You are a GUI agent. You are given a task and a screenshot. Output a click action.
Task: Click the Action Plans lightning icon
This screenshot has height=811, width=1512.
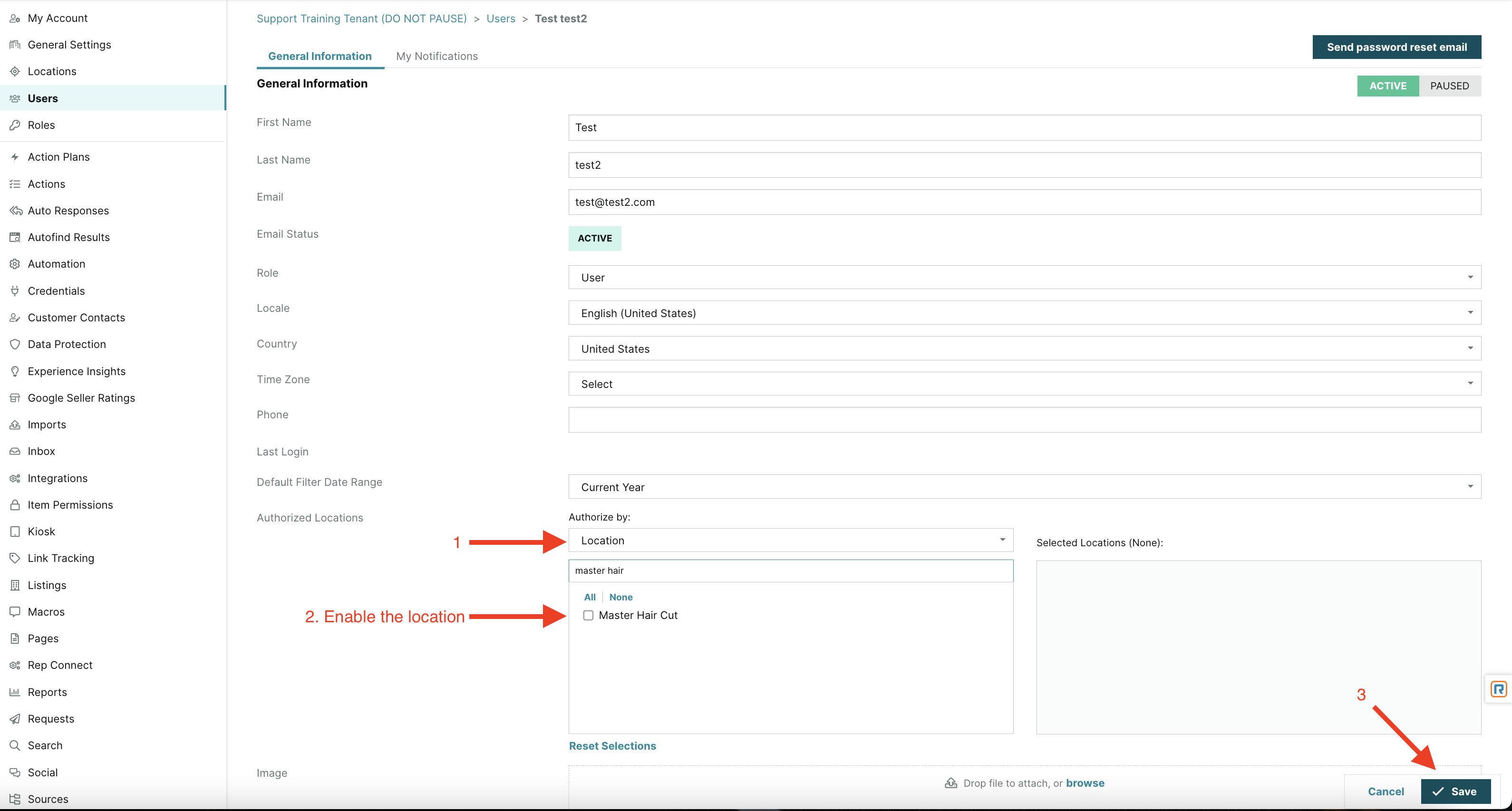tap(15, 157)
